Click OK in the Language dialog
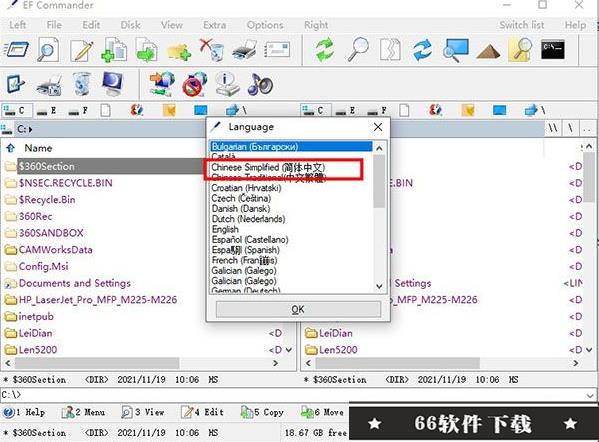The width and height of the screenshot is (599, 442). [x=298, y=309]
